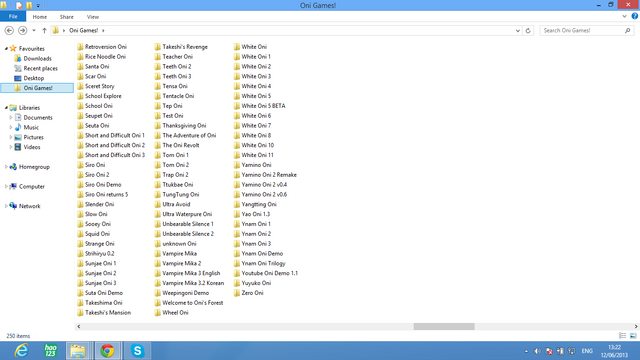Click the Oni Games! breadcrumb in address bar
640x360 pixels.
[83, 31]
